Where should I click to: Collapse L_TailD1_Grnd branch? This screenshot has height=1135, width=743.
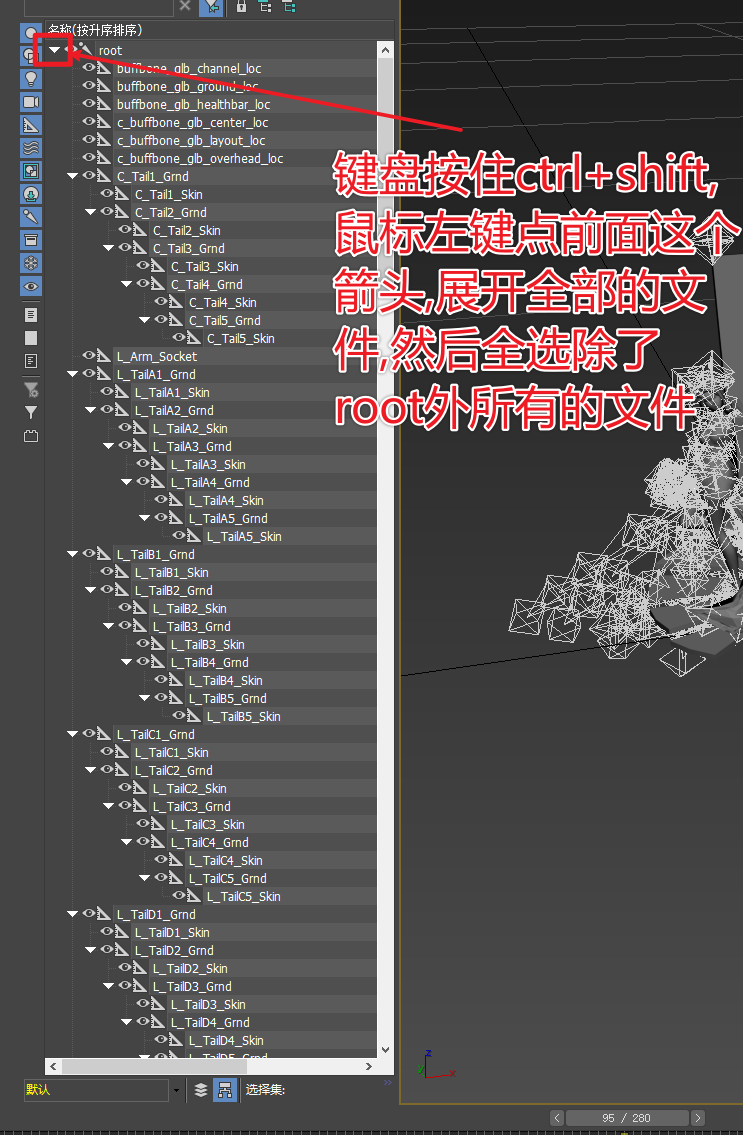[72, 914]
